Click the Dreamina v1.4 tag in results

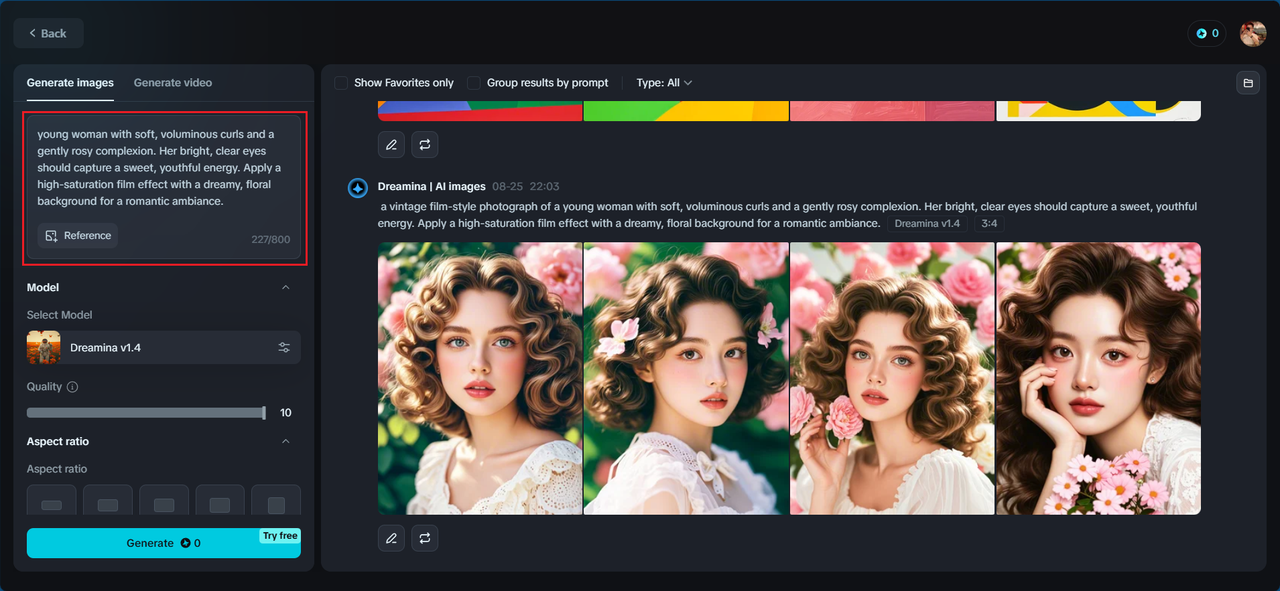pyautogui.click(x=927, y=223)
